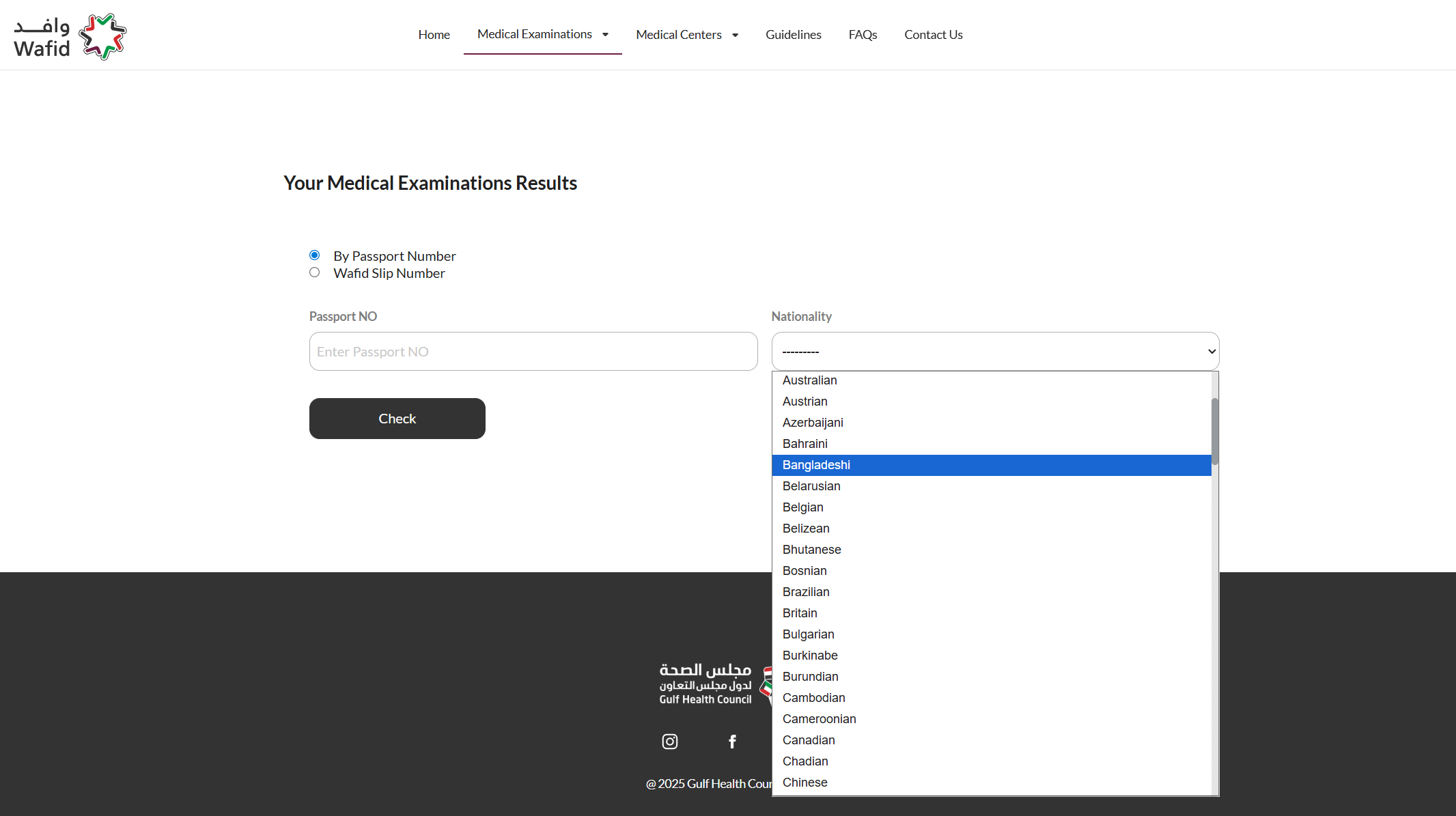Focus the Enter Passport NO field
This screenshot has width=1456, height=816.
click(x=533, y=352)
